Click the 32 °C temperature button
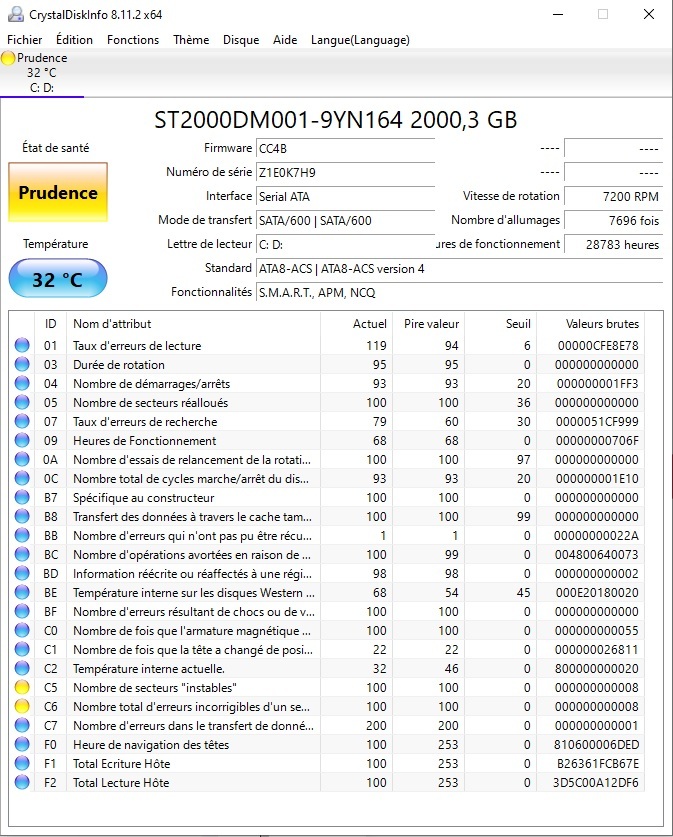 pos(58,278)
